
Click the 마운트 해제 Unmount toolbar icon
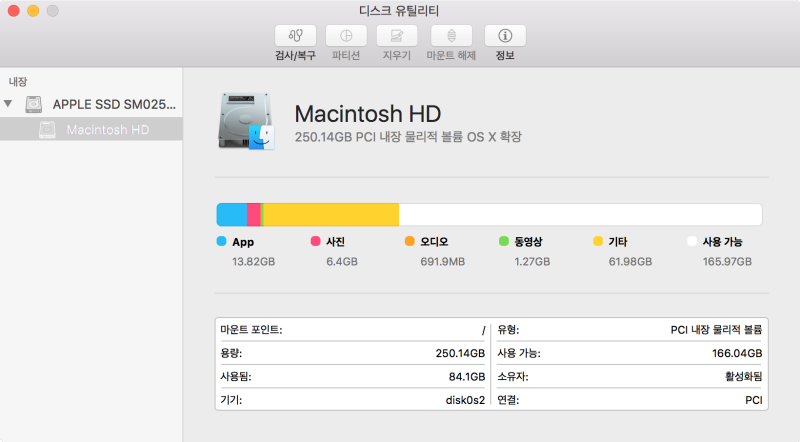(451, 36)
